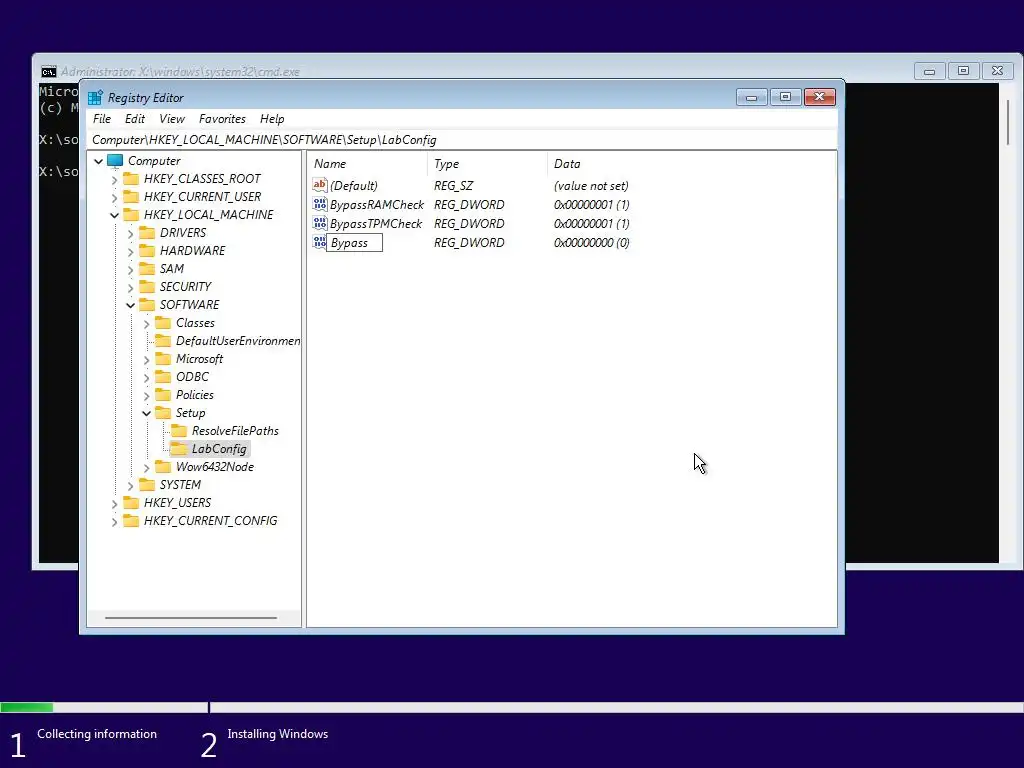Image resolution: width=1024 pixels, height=768 pixels.
Task: Select the HKEY_USERS tree label
Action: pyautogui.click(x=177, y=503)
